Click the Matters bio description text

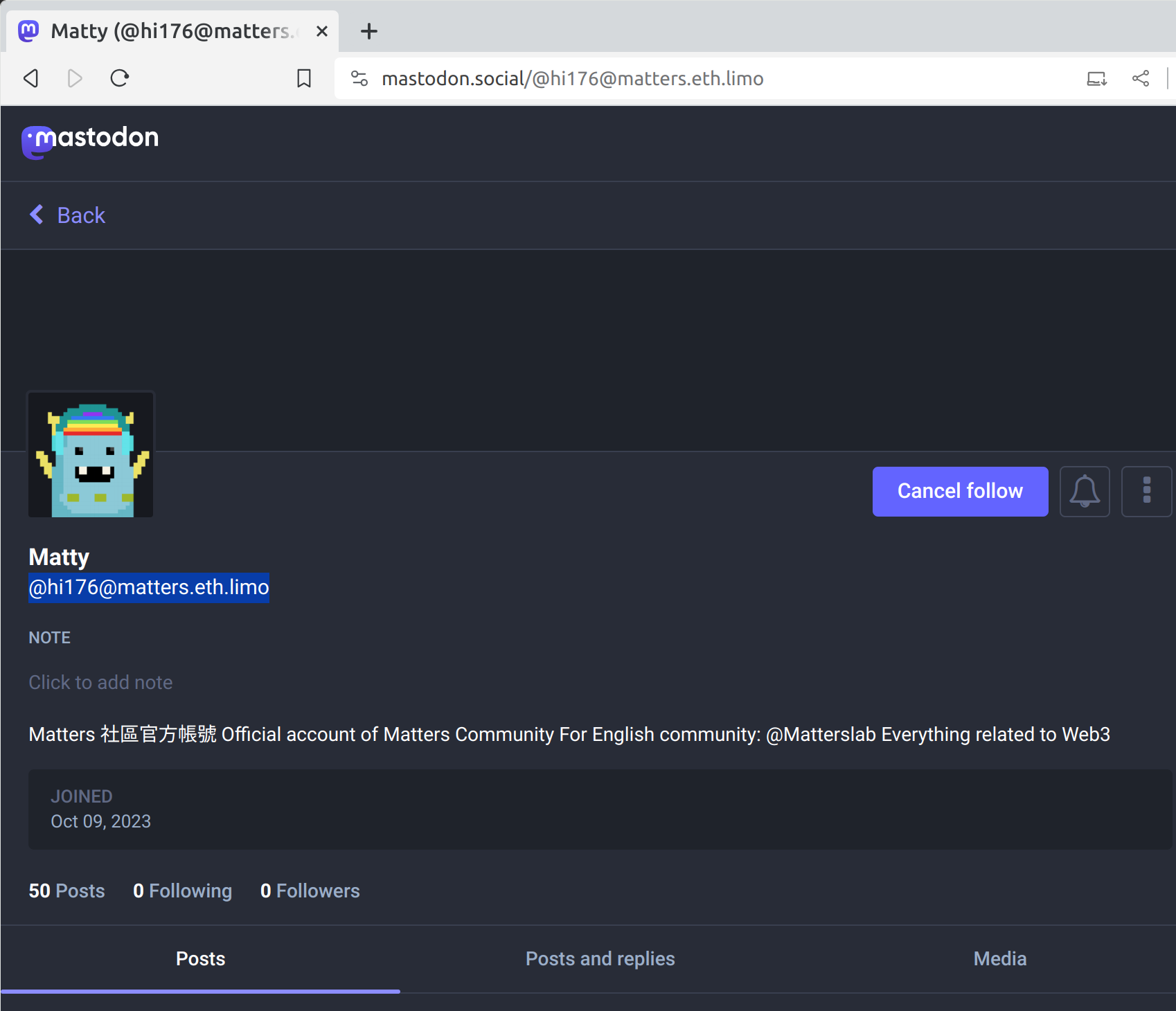569,735
